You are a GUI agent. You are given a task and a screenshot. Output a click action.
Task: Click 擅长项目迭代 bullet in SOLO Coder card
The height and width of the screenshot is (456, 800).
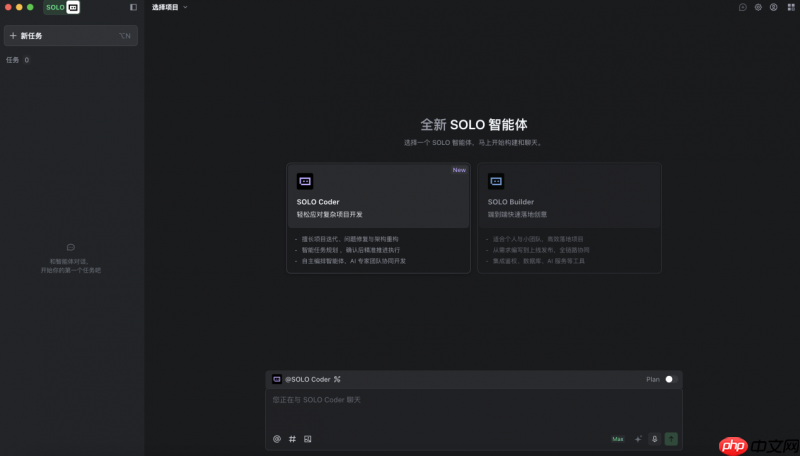coord(350,239)
